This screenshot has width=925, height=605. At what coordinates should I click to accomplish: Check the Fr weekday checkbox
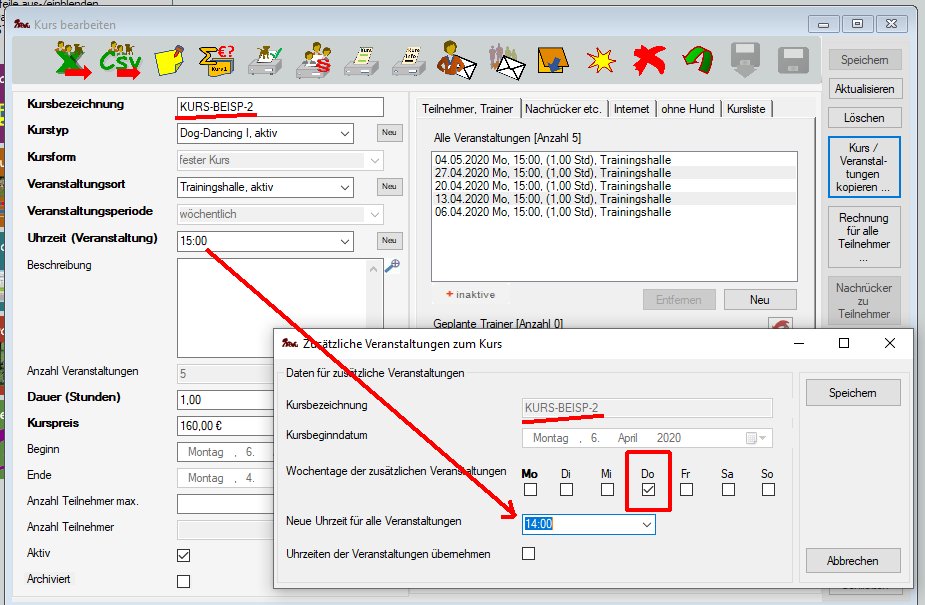point(686,490)
